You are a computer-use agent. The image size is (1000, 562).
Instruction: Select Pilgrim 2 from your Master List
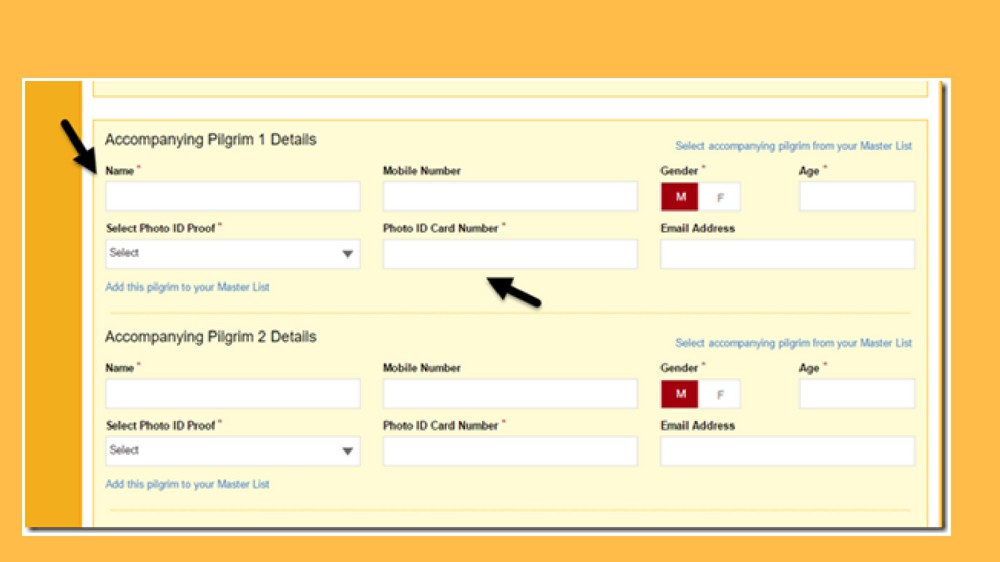pos(793,343)
